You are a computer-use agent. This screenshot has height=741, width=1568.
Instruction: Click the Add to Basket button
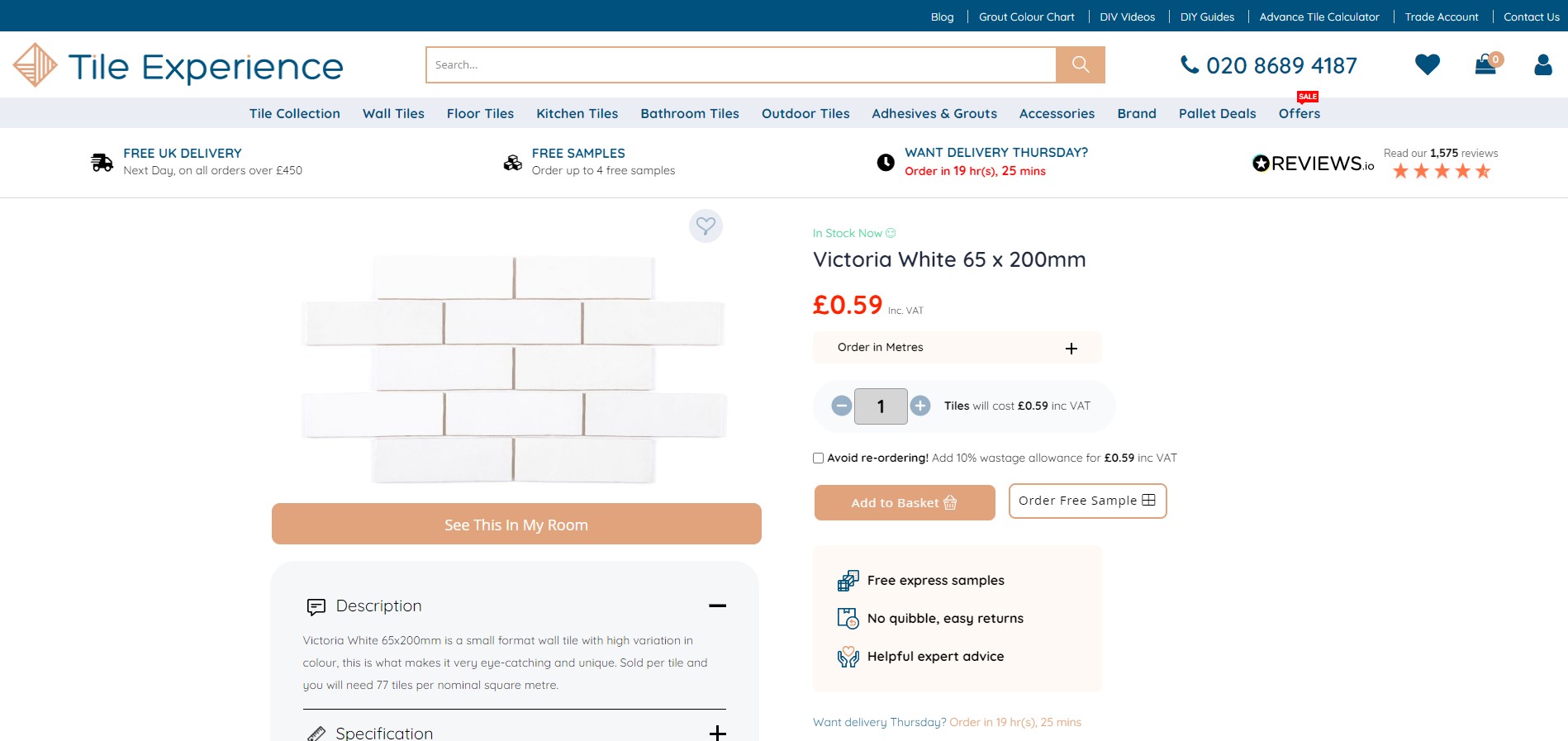pyautogui.click(x=904, y=502)
